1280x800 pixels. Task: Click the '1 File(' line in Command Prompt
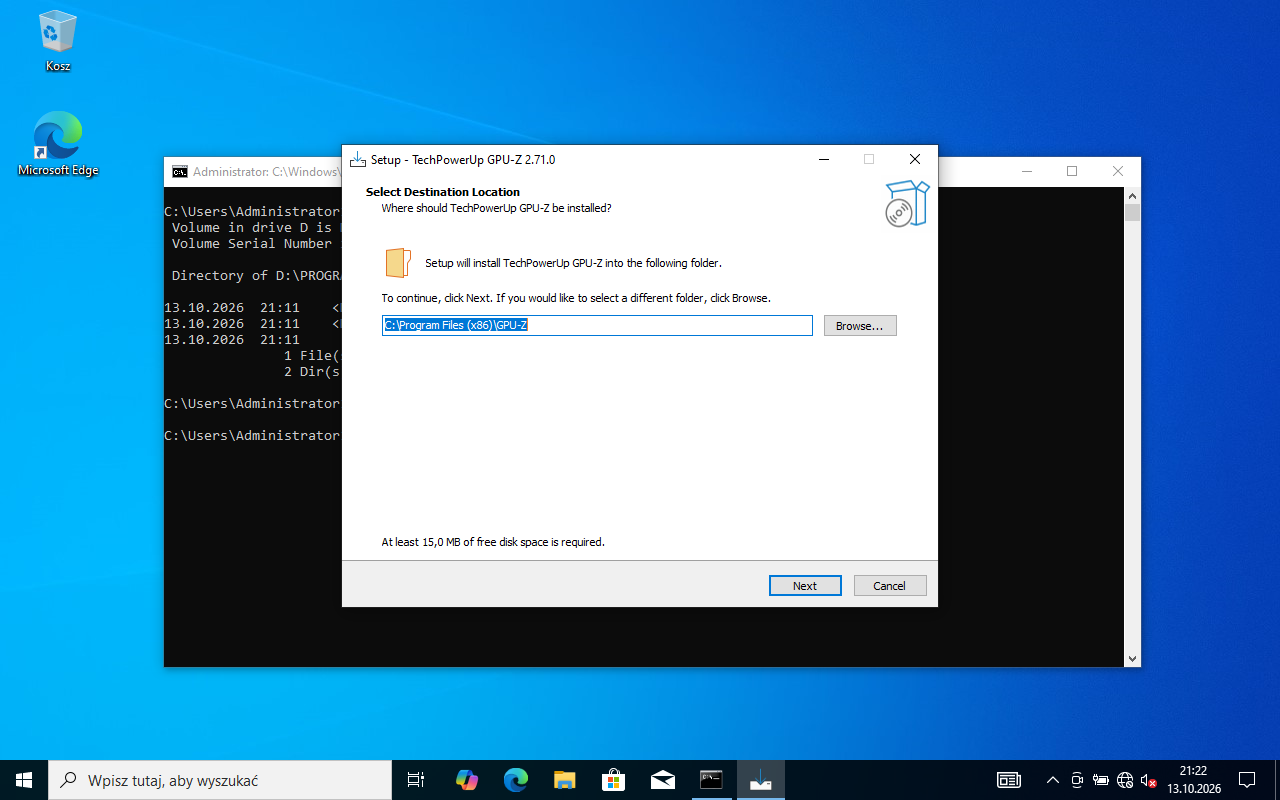312,356
